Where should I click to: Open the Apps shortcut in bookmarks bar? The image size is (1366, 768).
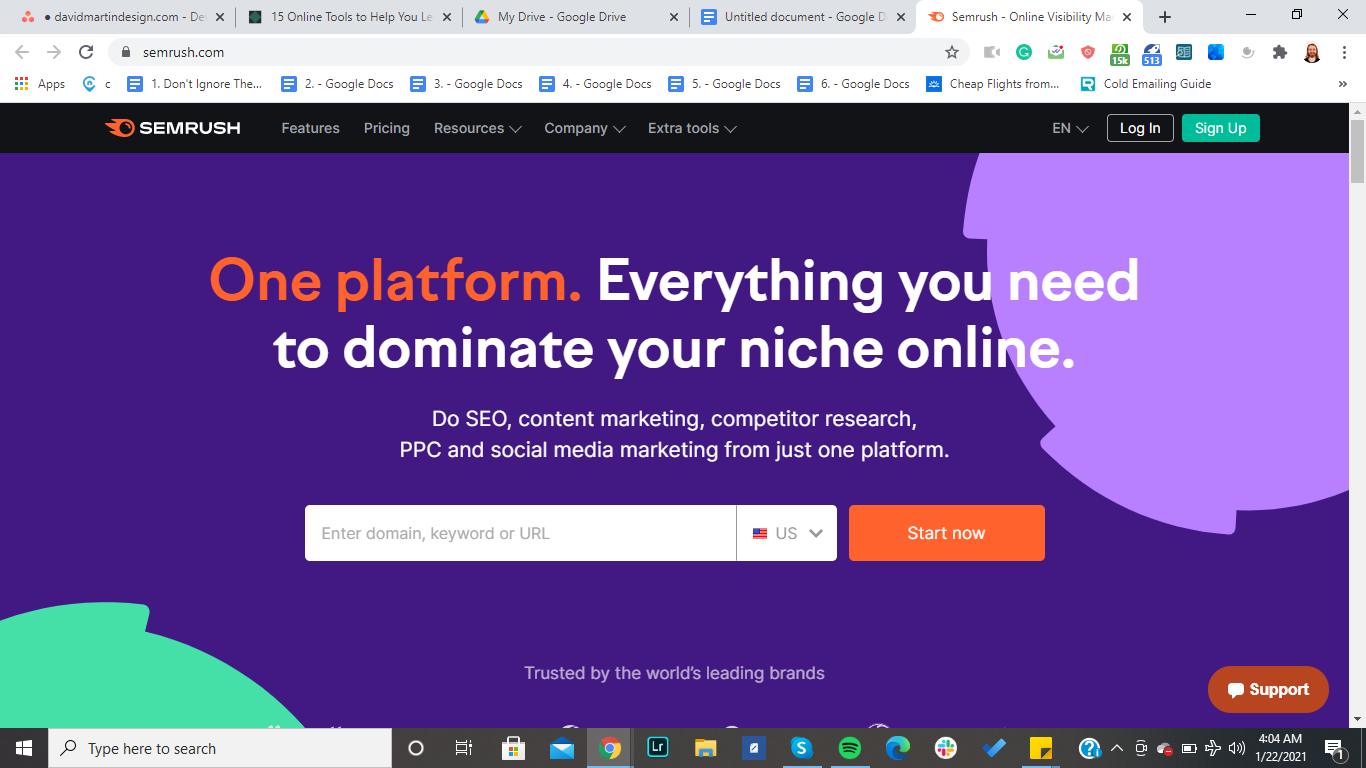[40, 84]
